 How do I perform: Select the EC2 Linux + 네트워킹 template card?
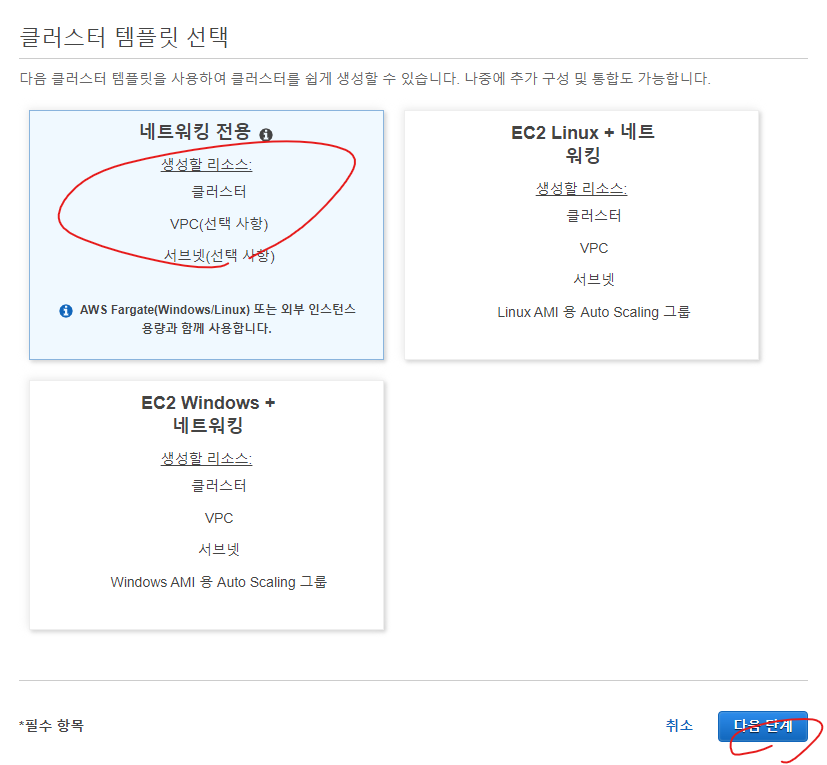pos(581,235)
